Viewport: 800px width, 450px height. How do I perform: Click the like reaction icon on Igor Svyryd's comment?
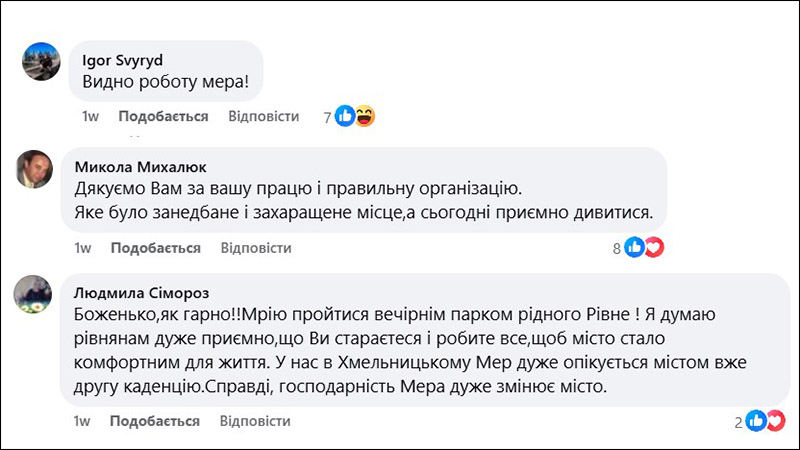pos(345,116)
